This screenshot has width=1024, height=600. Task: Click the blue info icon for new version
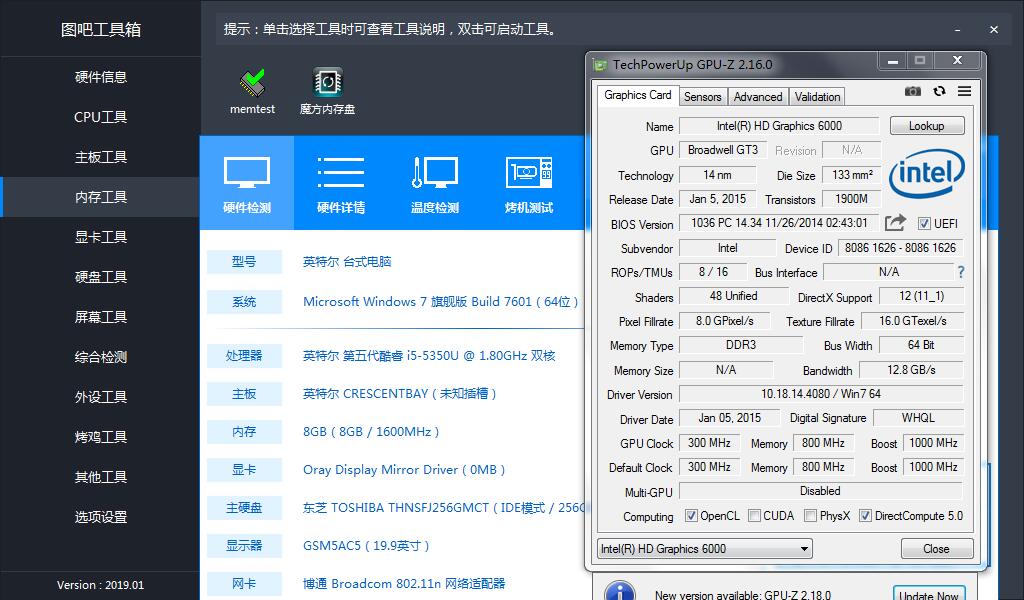(620, 592)
